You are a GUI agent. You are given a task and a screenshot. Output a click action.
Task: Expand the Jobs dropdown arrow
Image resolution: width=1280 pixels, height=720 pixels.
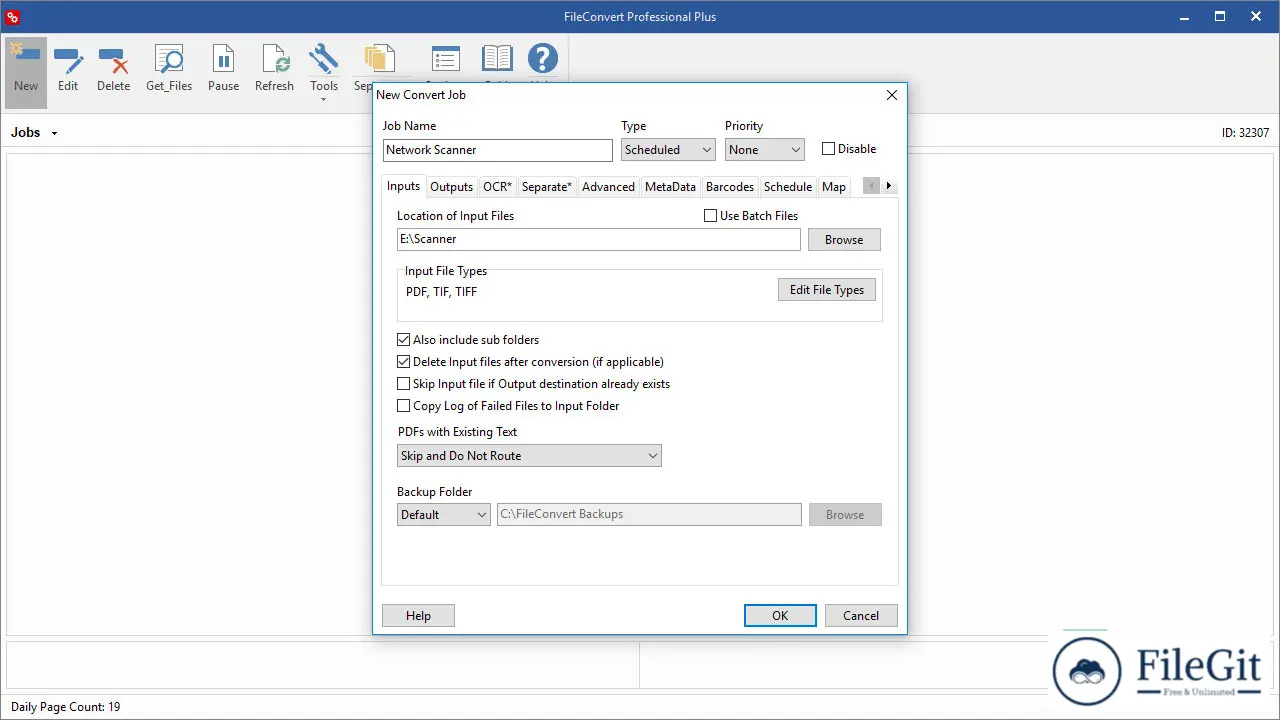tap(54, 134)
